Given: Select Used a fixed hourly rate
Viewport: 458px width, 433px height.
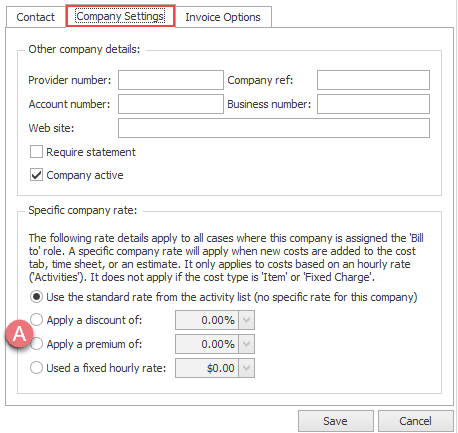Looking at the screenshot, I should (36, 368).
